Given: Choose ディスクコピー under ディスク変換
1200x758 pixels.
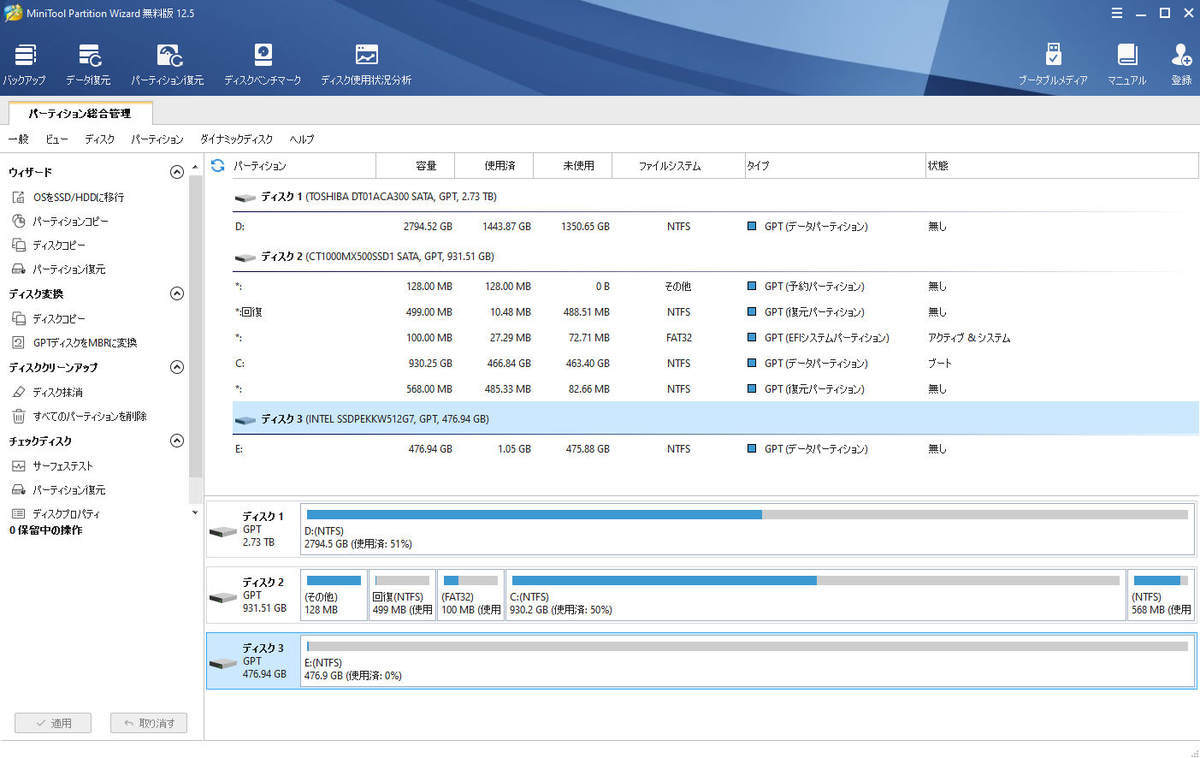Looking at the screenshot, I should click(x=49, y=318).
